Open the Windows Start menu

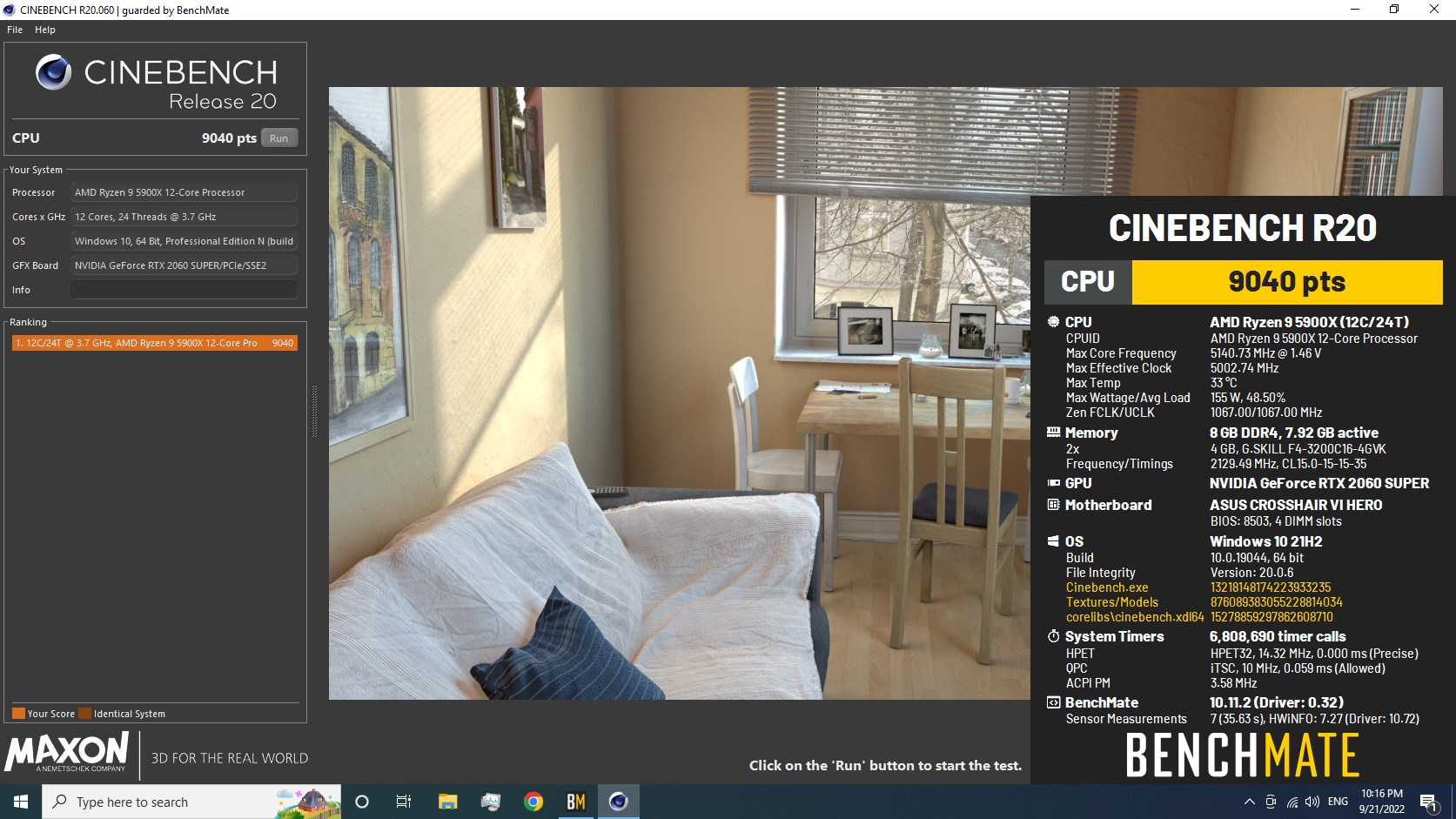(x=21, y=802)
